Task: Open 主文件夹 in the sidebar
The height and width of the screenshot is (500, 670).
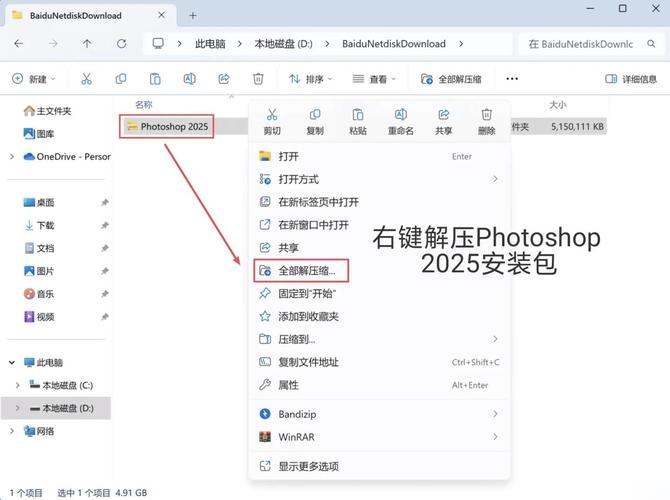Action: pyautogui.click(x=47, y=111)
